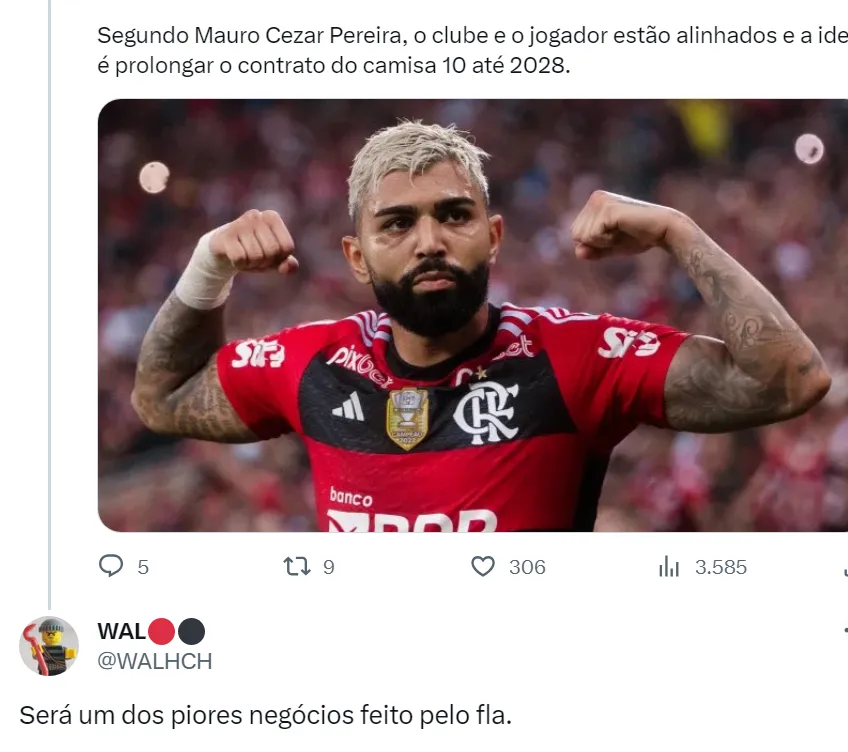Click the tweet text mentioning Mauro Cezar Pereira

coord(473,36)
